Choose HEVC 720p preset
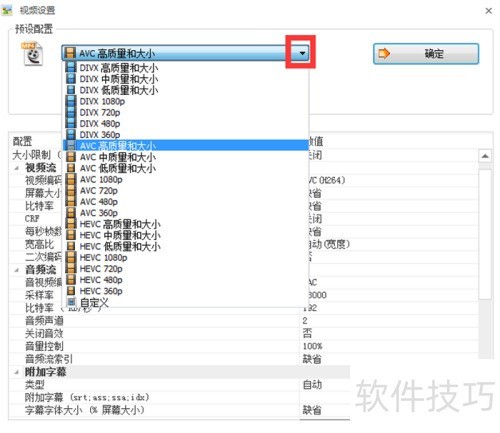 (x=186, y=269)
